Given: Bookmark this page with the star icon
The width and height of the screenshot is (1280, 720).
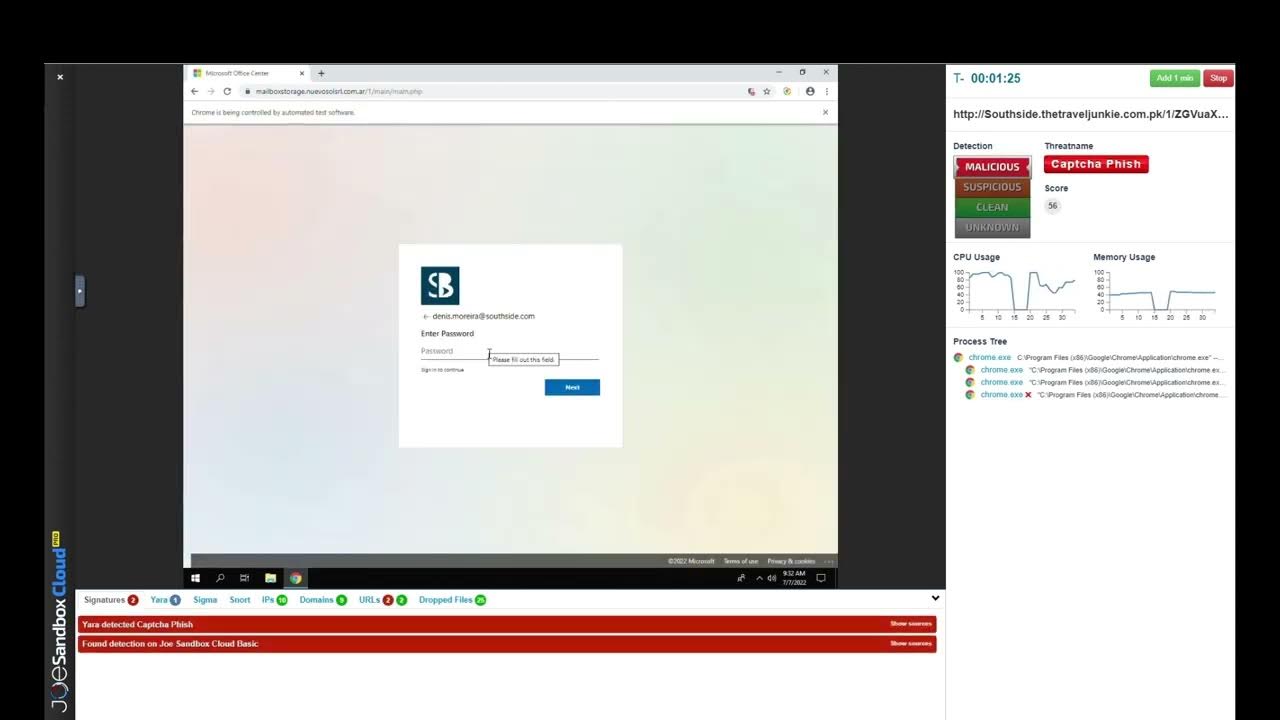Looking at the screenshot, I should pos(767,91).
